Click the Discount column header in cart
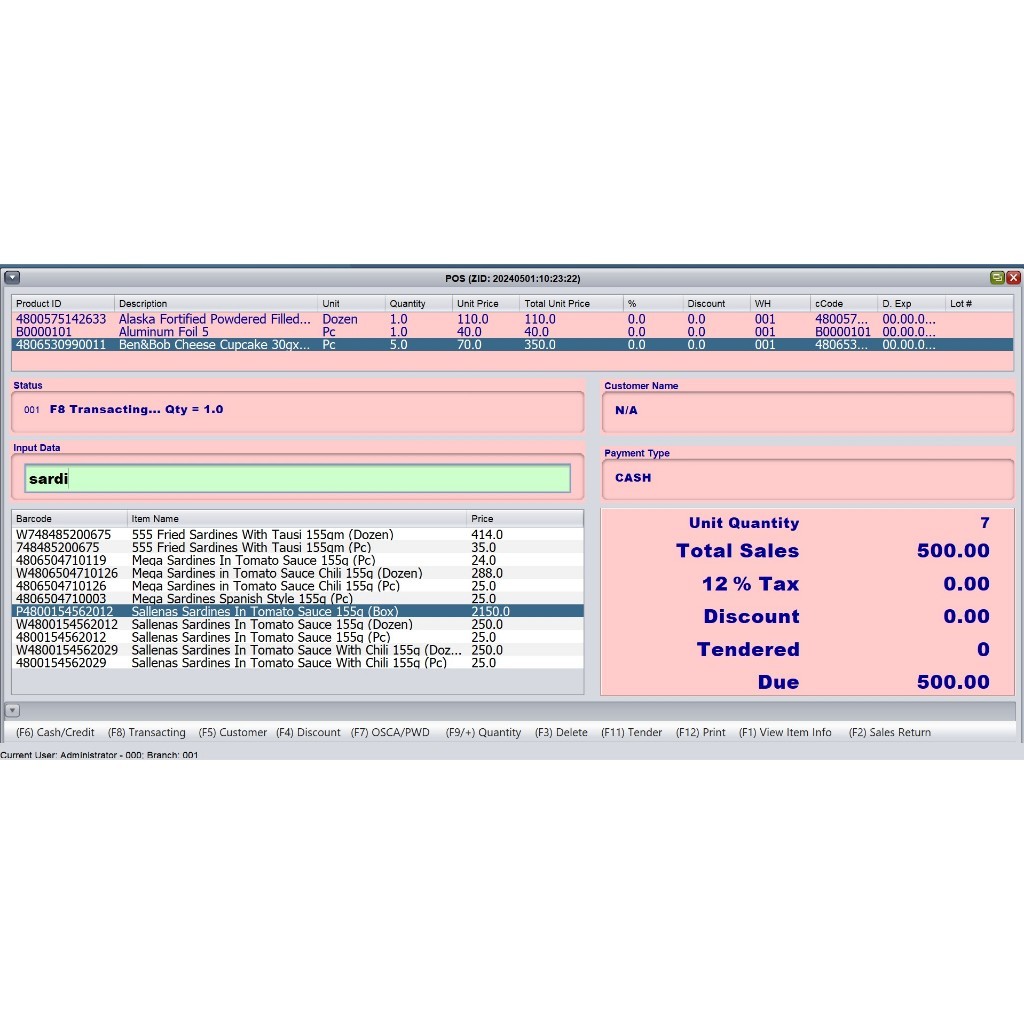 coord(716,304)
